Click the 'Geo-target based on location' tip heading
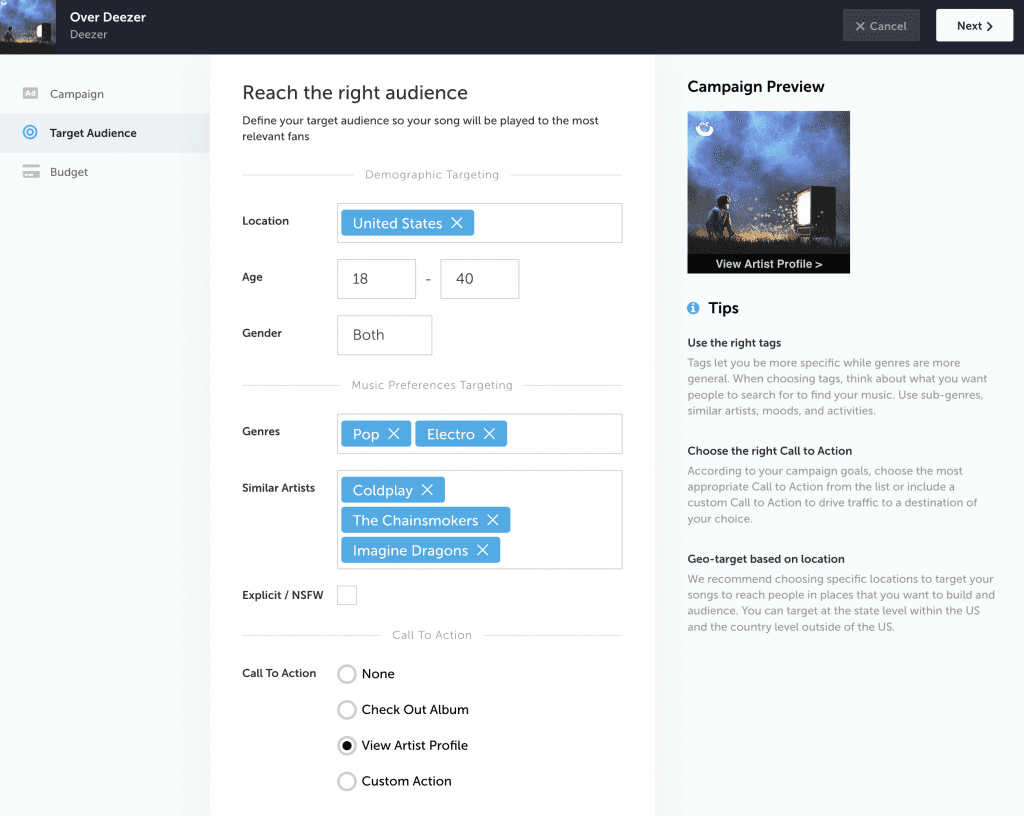Viewport: 1024px width, 816px height. click(x=765, y=559)
